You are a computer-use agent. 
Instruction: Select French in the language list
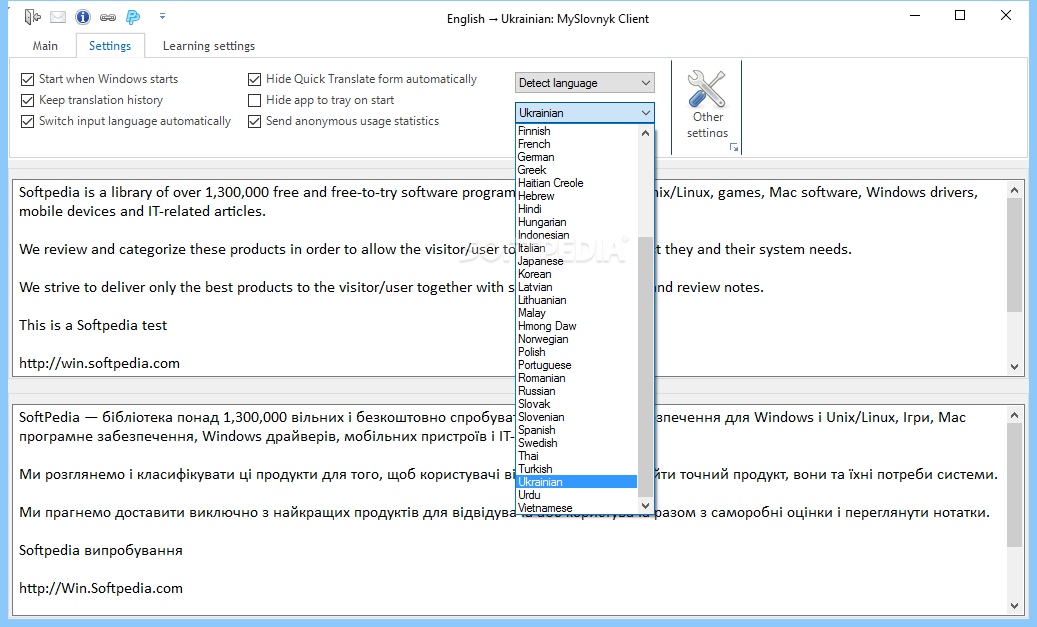pyautogui.click(x=576, y=144)
